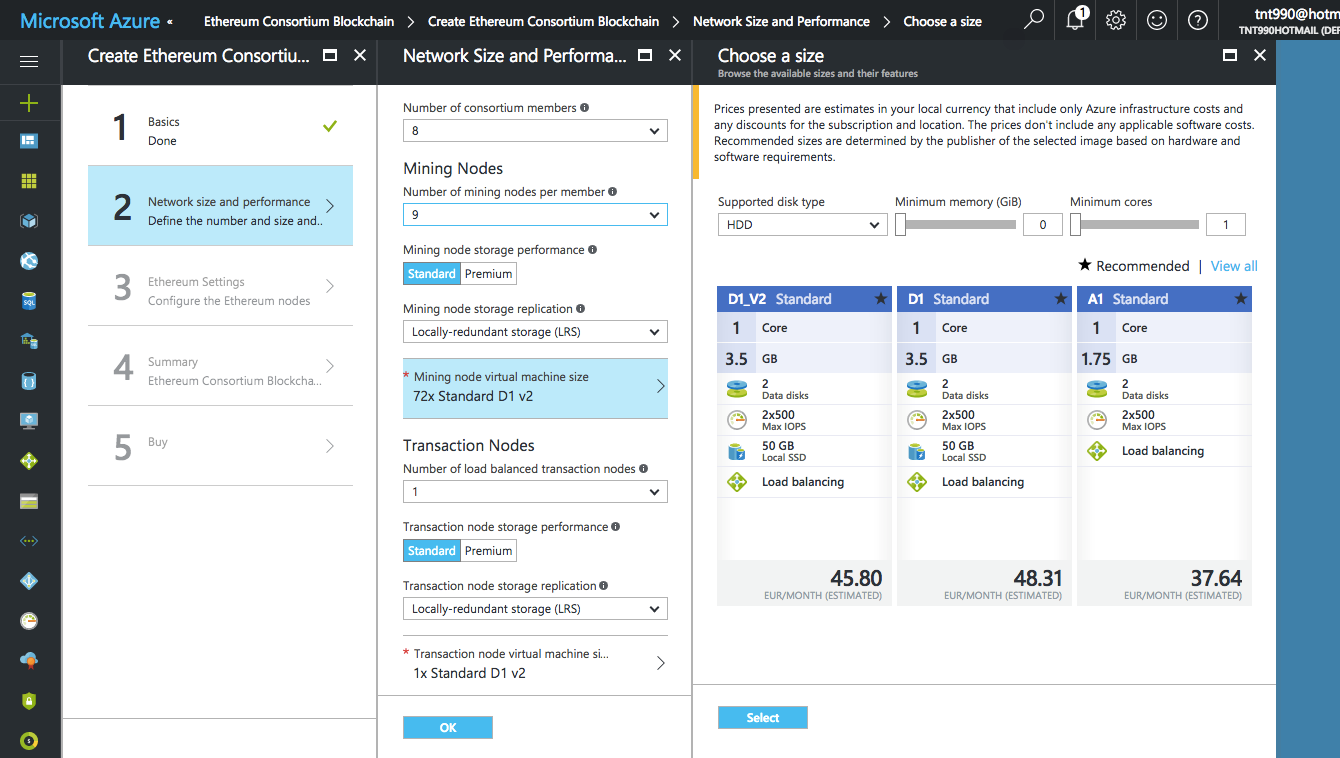The width and height of the screenshot is (1340, 758).
Task: Open the Virtual networks arrows icon
Action: tap(29, 541)
